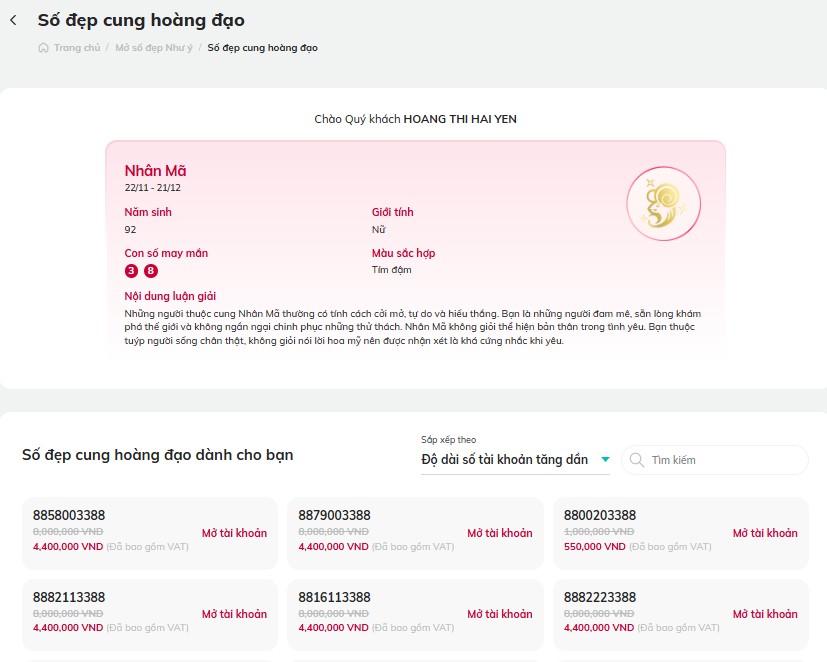Go to Trang chủ breadcrumb
The image size is (827, 662).
pyautogui.click(x=77, y=48)
